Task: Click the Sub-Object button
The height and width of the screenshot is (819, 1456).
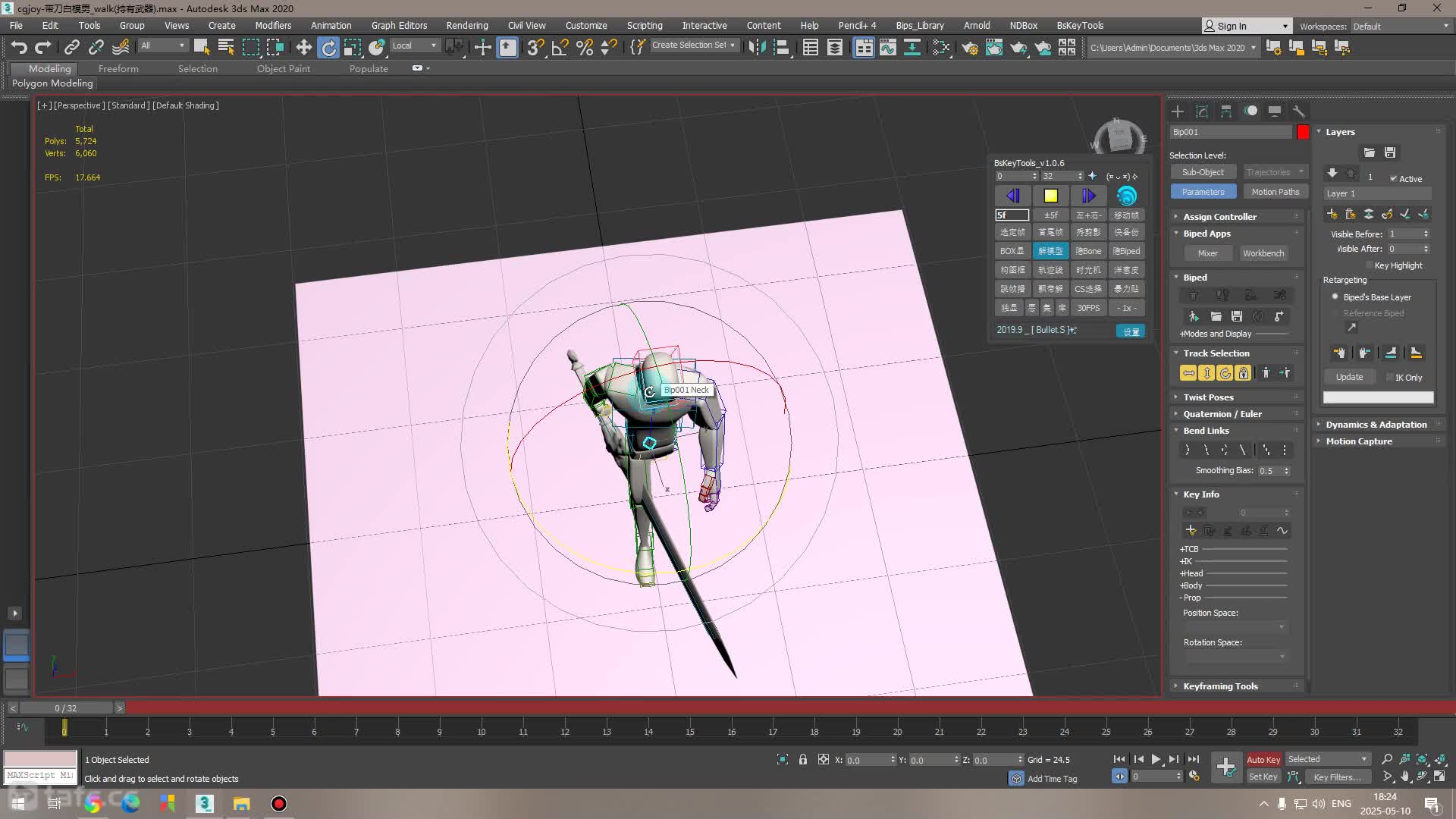Action: pyautogui.click(x=1203, y=172)
